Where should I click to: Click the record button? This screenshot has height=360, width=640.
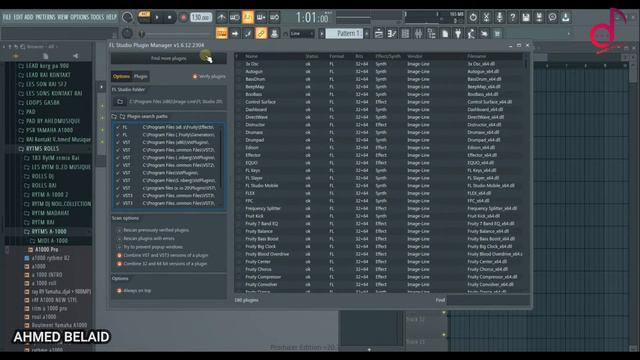tap(183, 18)
